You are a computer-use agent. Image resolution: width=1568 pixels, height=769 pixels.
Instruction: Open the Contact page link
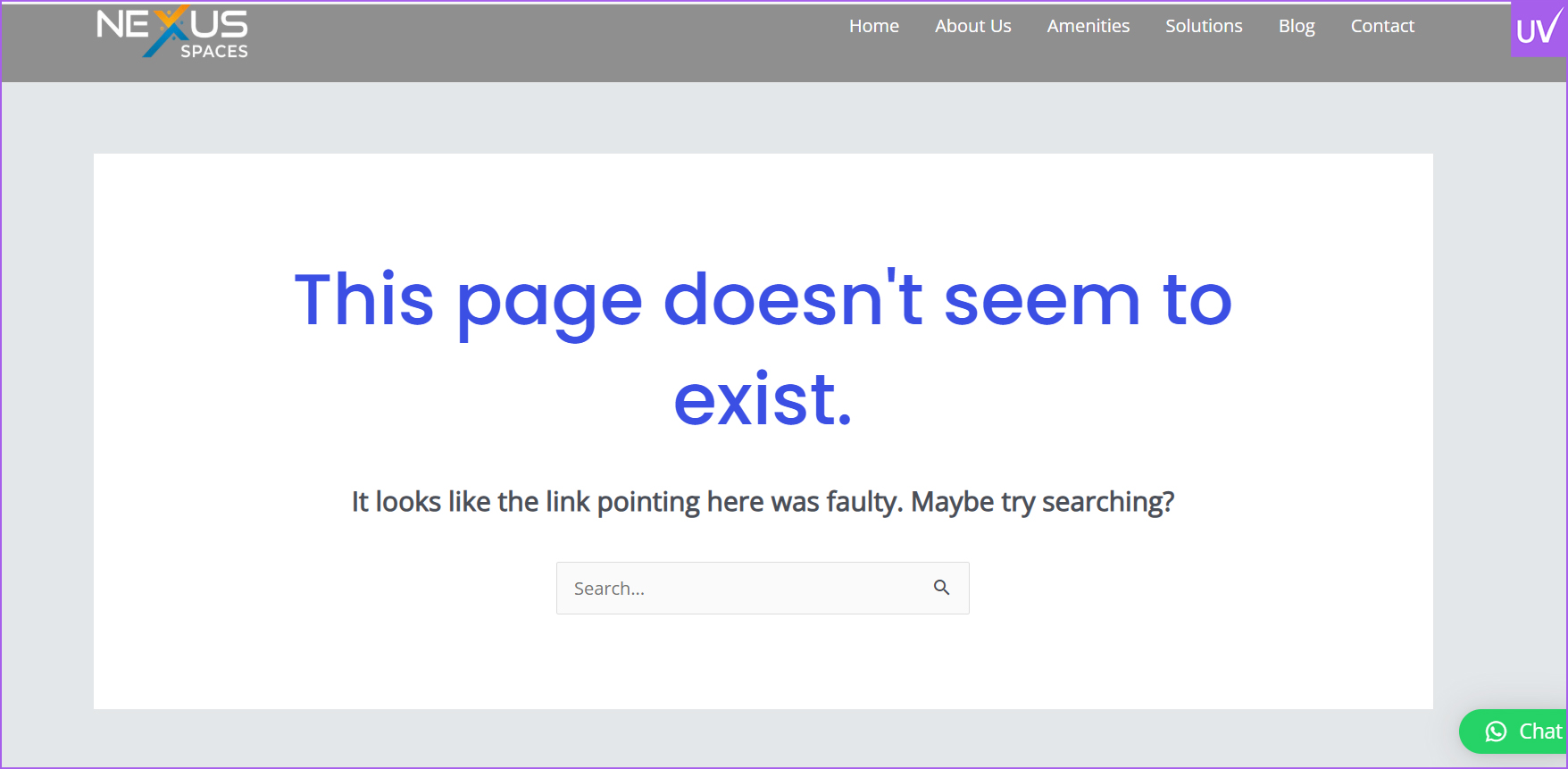click(x=1381, y=26)
